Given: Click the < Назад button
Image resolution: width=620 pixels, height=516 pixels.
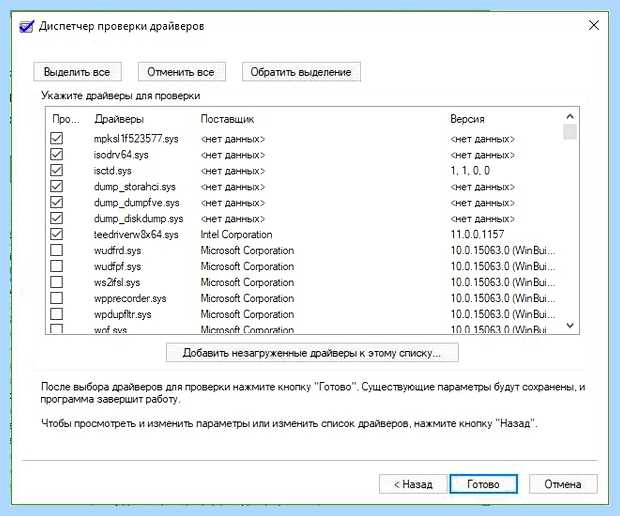Looking at the screenshot, I should click(413, 484).
